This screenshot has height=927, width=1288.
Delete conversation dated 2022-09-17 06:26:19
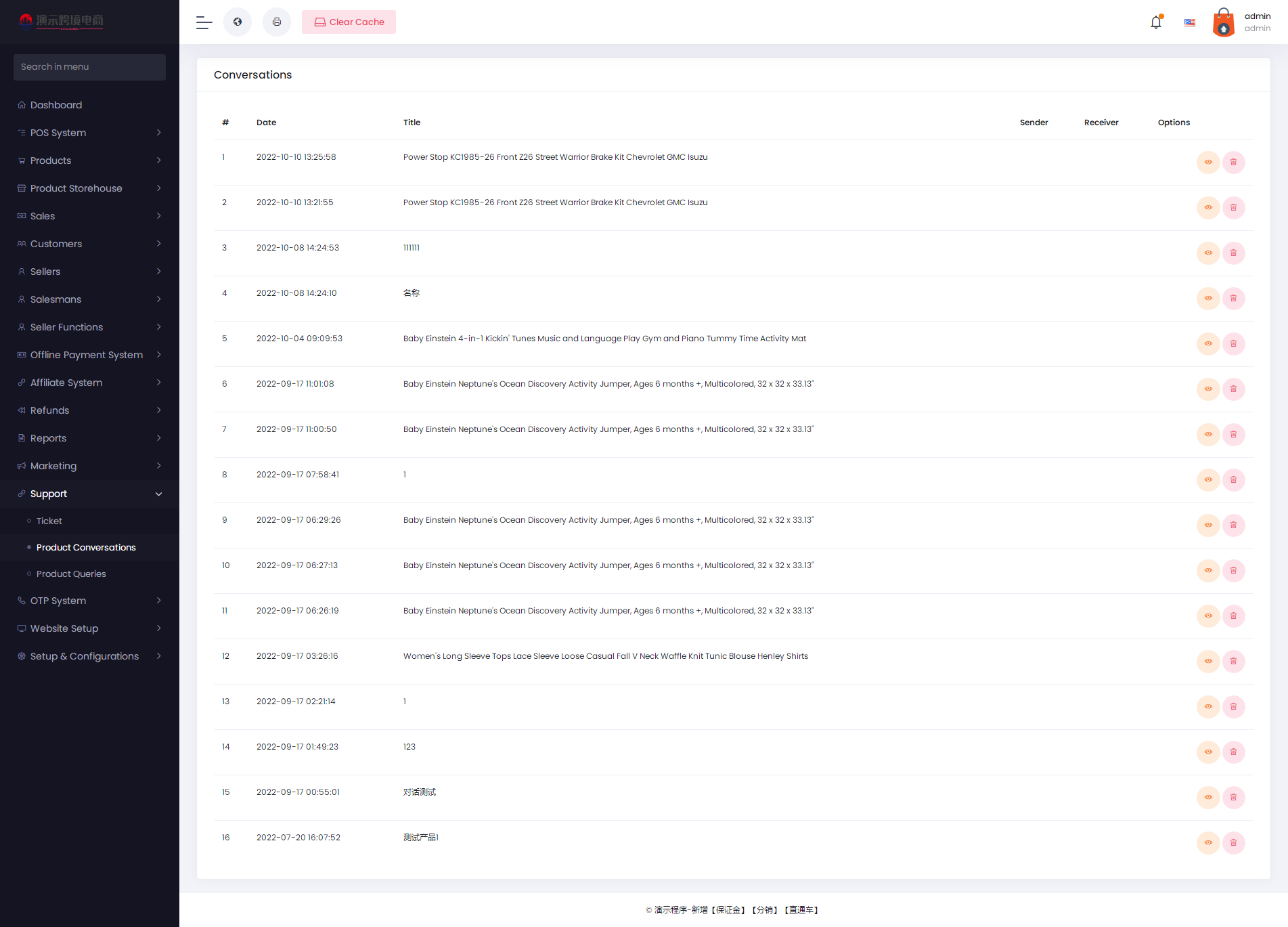[x=1234, y=616]
